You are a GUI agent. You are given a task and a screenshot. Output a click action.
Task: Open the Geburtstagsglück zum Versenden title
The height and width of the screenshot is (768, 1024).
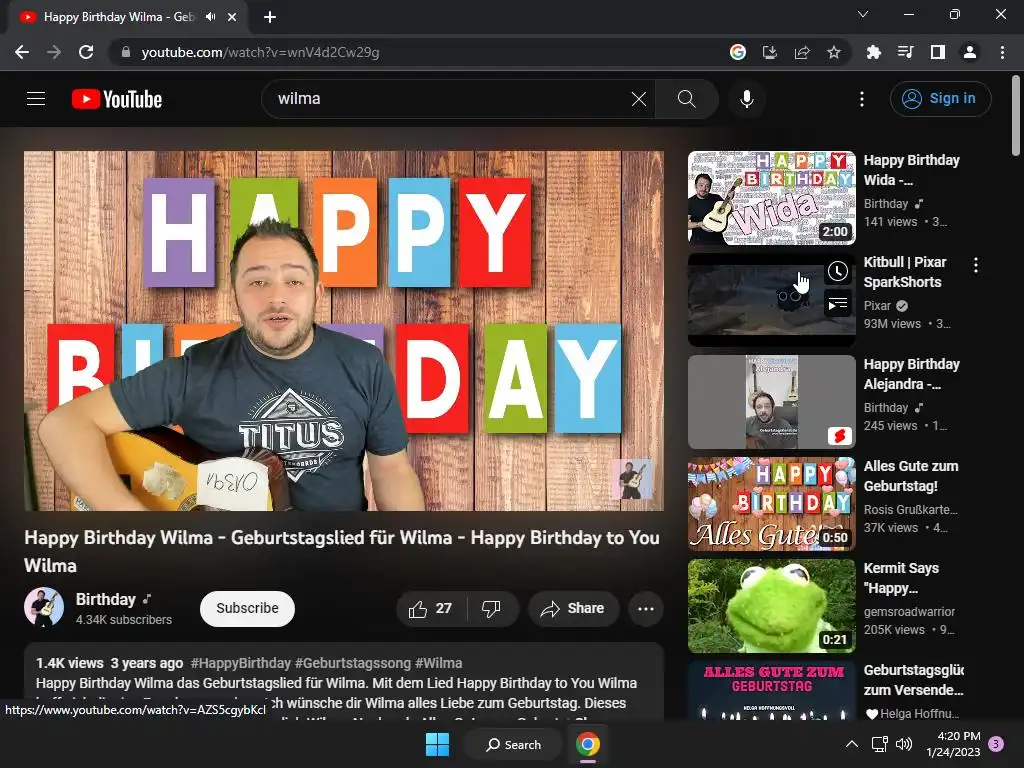point(914,680)
